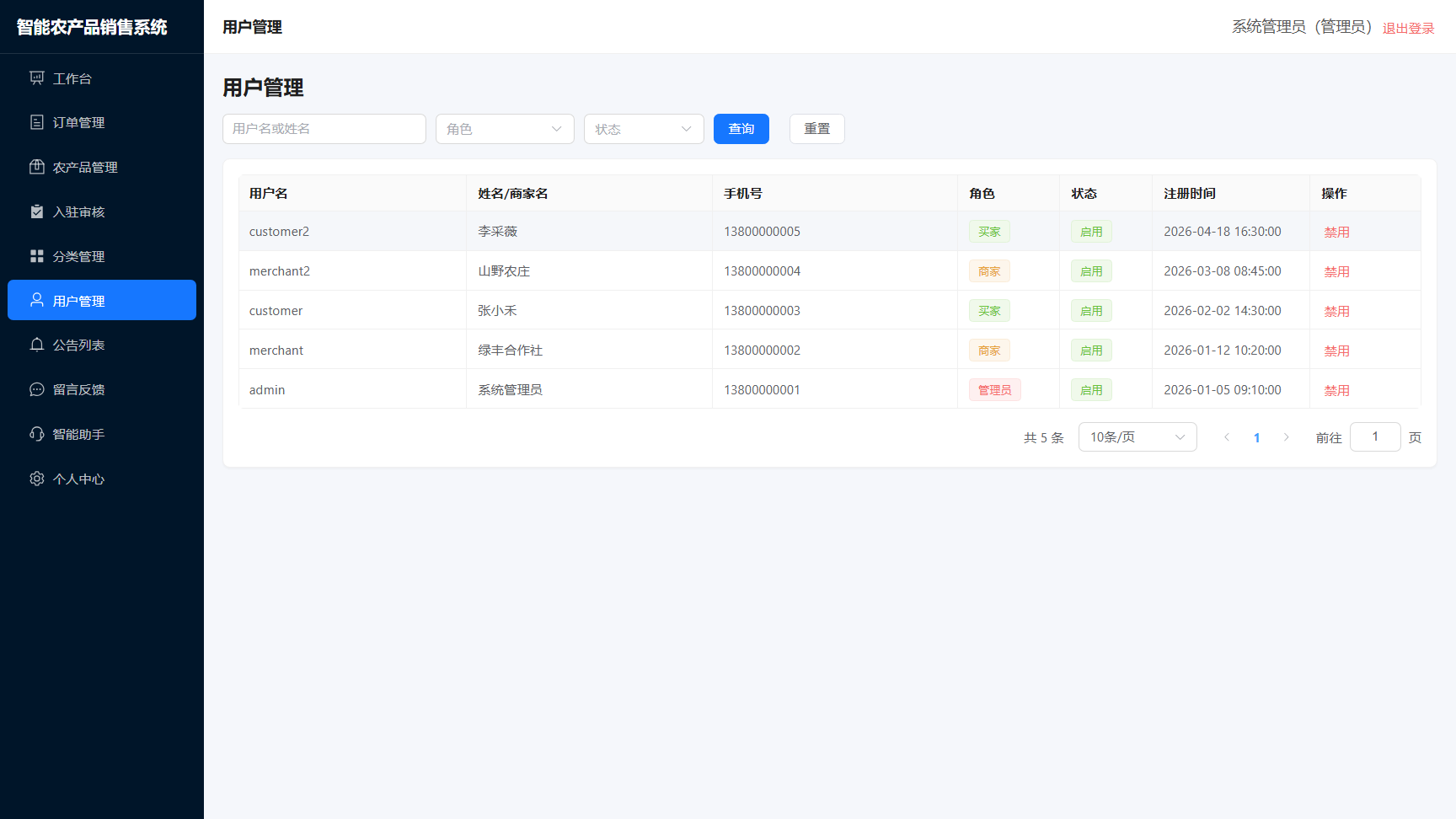1456x819 pixels.
Task: Click the 用户管理 person icon
Action: coord(37,300)
